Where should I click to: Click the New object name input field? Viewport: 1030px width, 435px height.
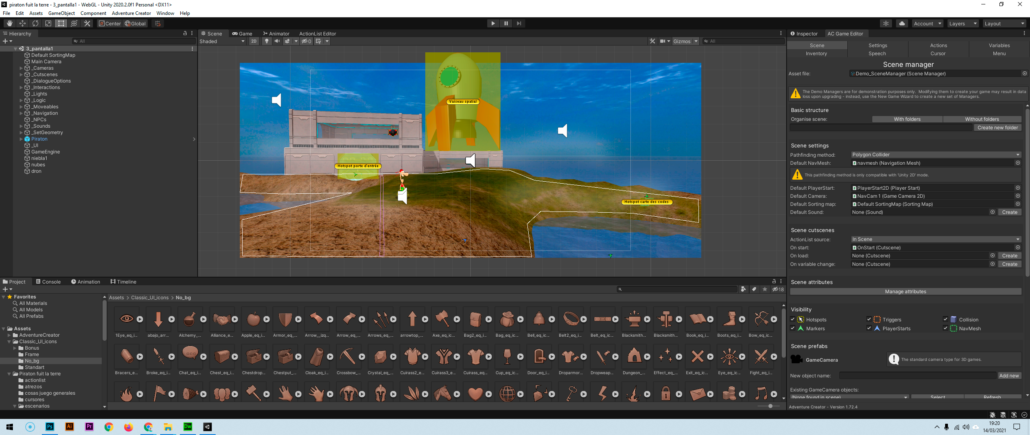[x=918, y=375]
